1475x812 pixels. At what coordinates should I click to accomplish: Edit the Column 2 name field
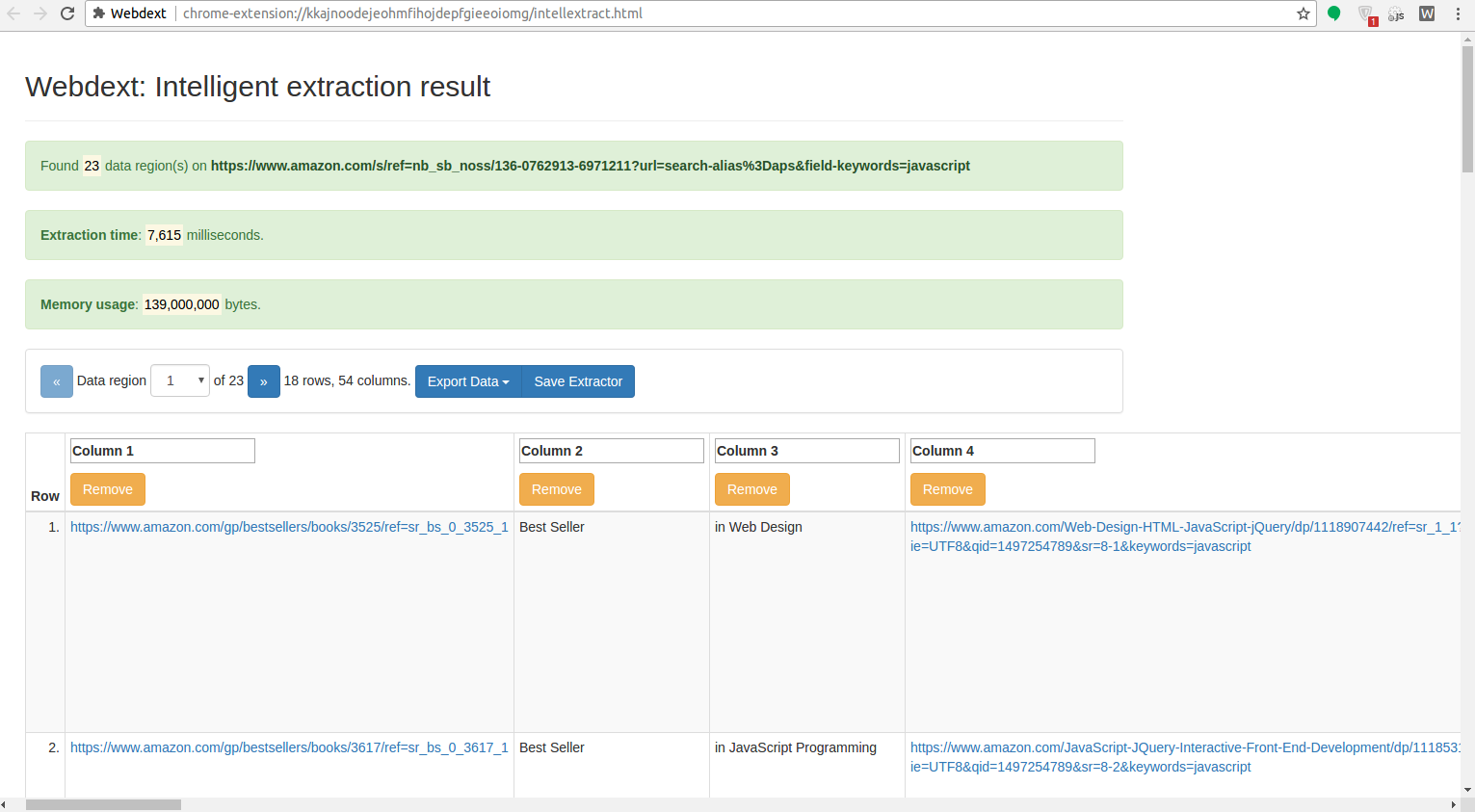point(612,451)
